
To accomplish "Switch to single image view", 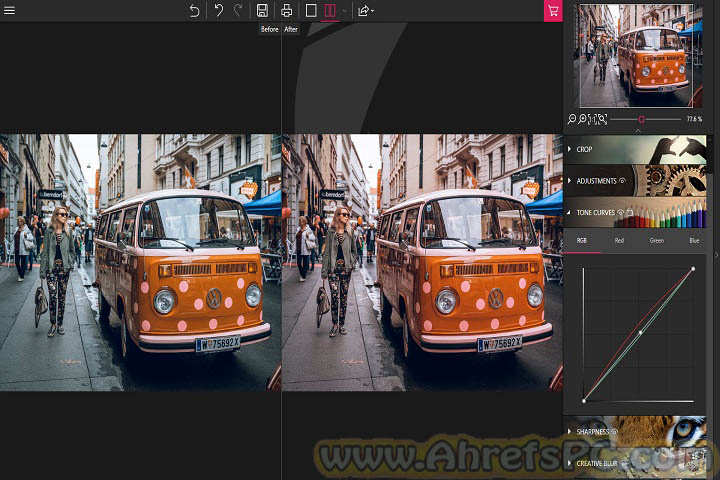I will tap(311, 10).
